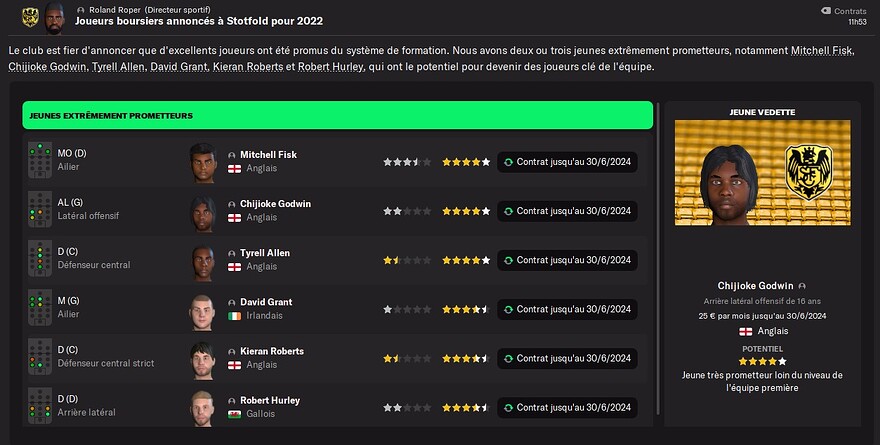Click Robert Hurley's contract button
This screenshot has height=445, width=880.
coord(567,407)
